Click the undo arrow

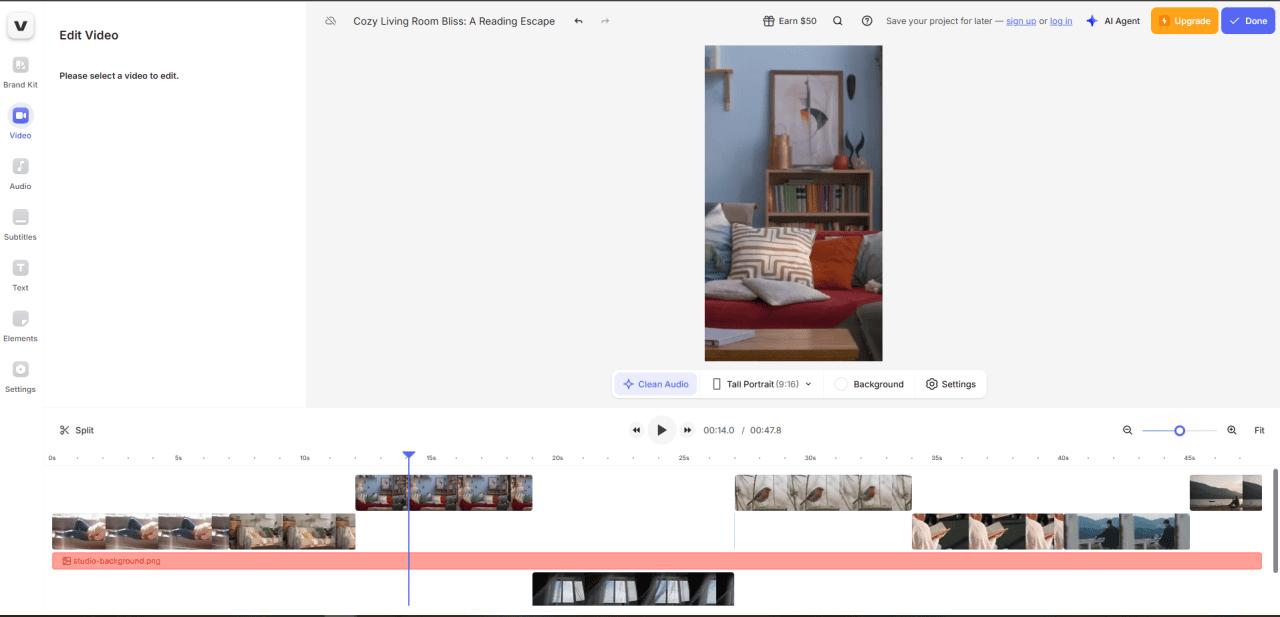[x=577, y=20]
